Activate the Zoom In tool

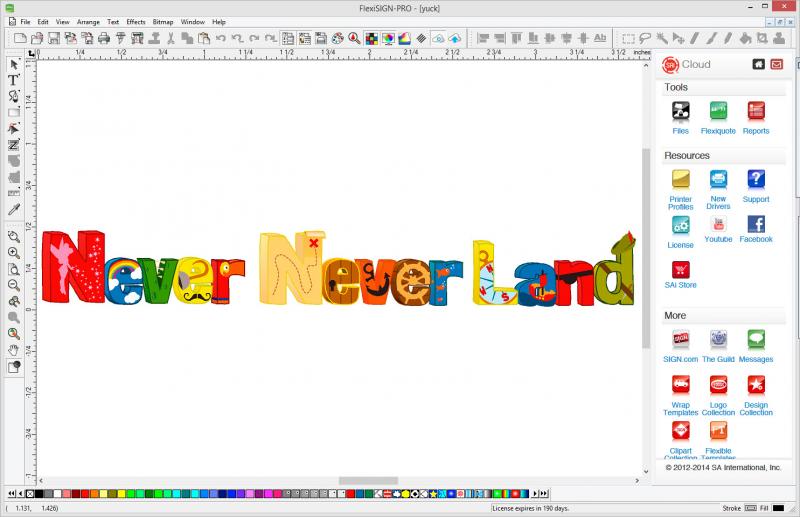point(14,253)
